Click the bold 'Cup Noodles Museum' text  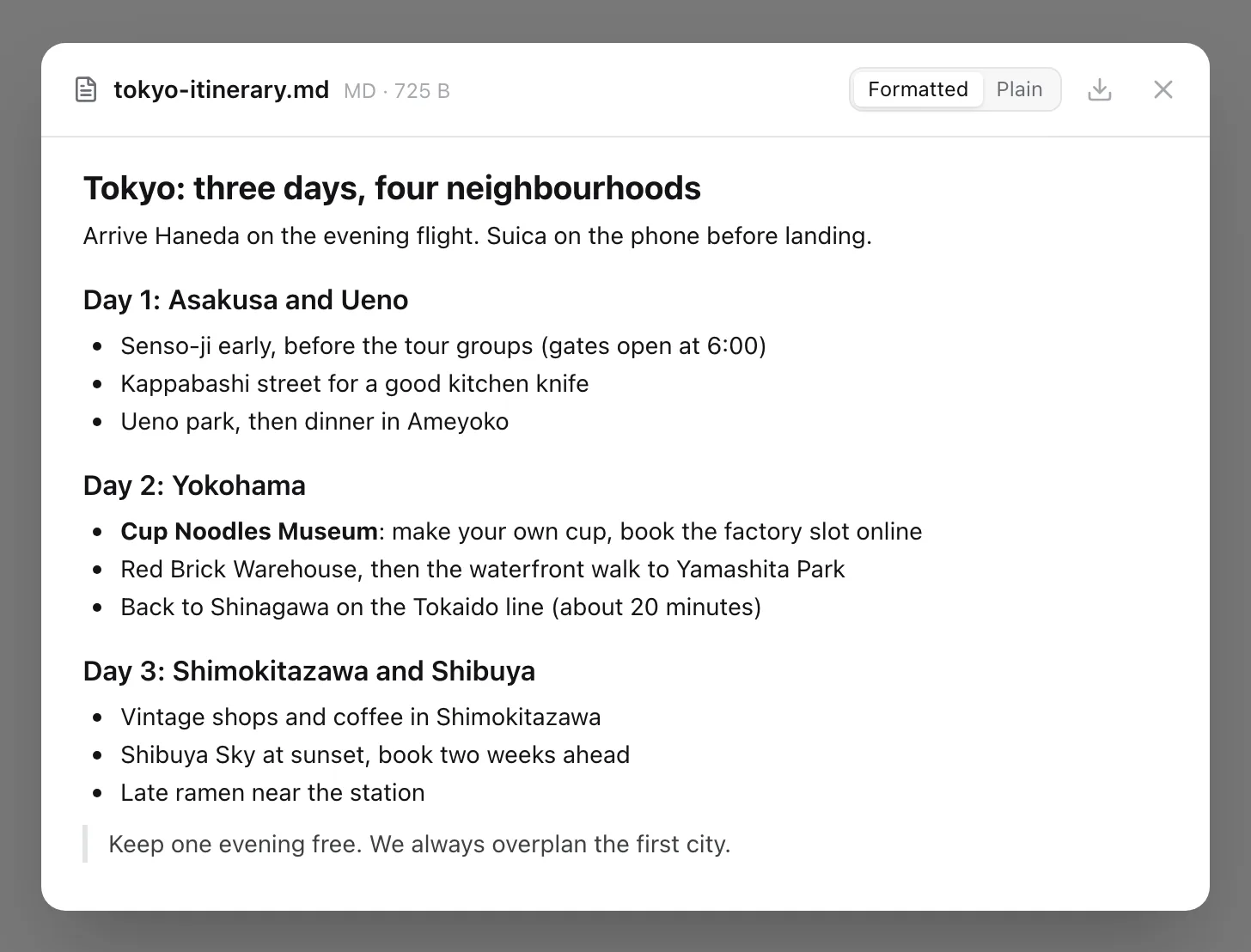point(249,531)
